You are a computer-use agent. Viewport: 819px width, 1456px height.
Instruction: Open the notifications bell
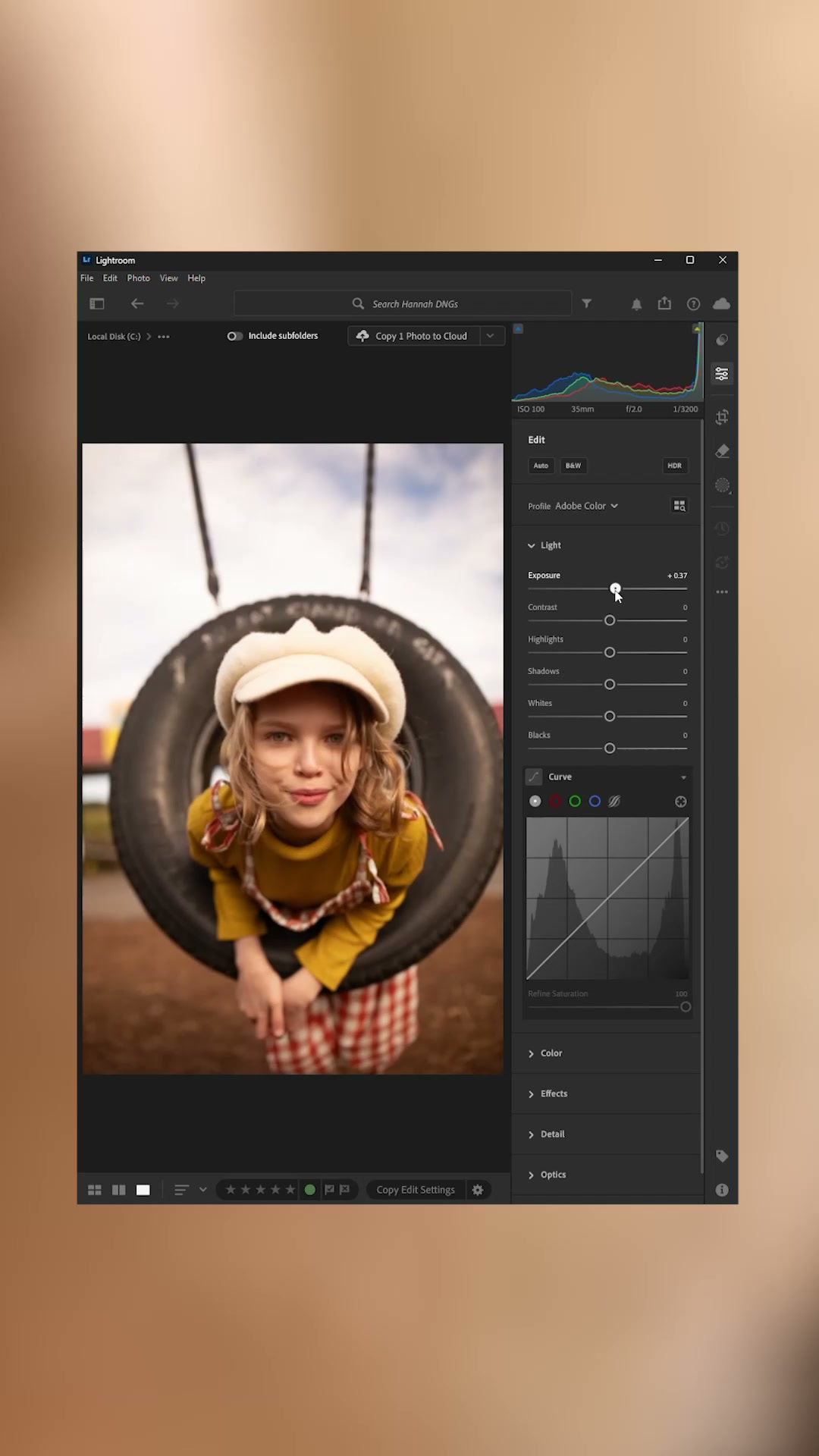pyautogui.click(x=637, y=304)
